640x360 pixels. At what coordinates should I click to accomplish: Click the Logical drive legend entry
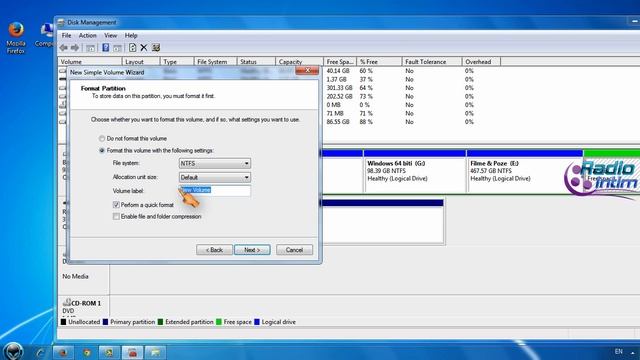(275, 322)
